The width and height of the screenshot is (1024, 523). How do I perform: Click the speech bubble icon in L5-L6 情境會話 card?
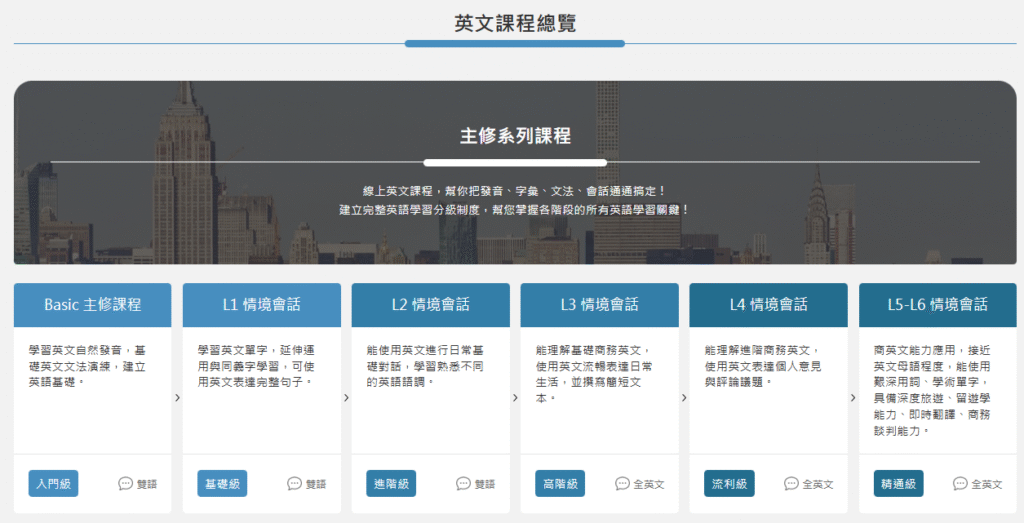960,484
